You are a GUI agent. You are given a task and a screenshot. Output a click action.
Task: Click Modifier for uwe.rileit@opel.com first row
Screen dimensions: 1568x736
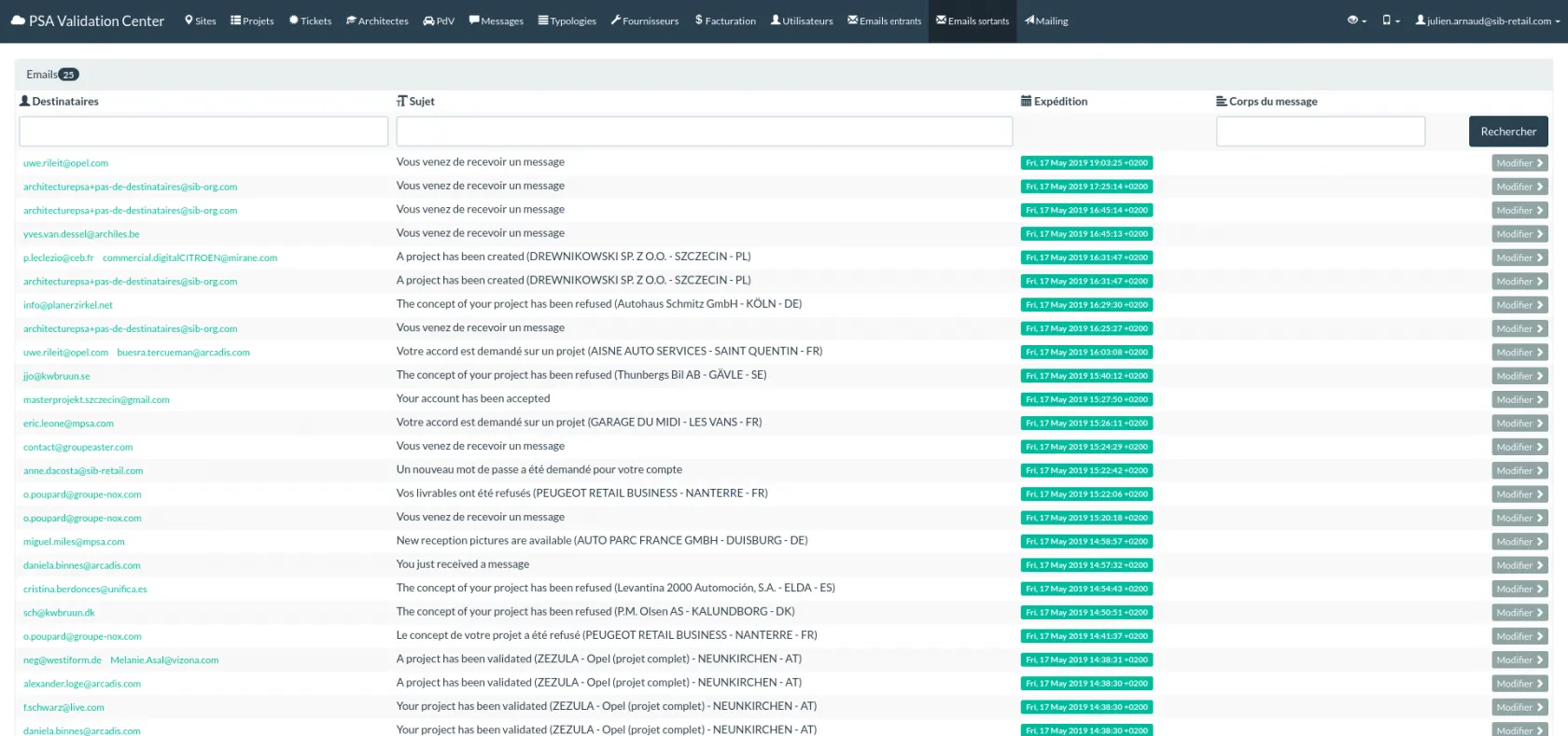click(x=1519, y=163)
